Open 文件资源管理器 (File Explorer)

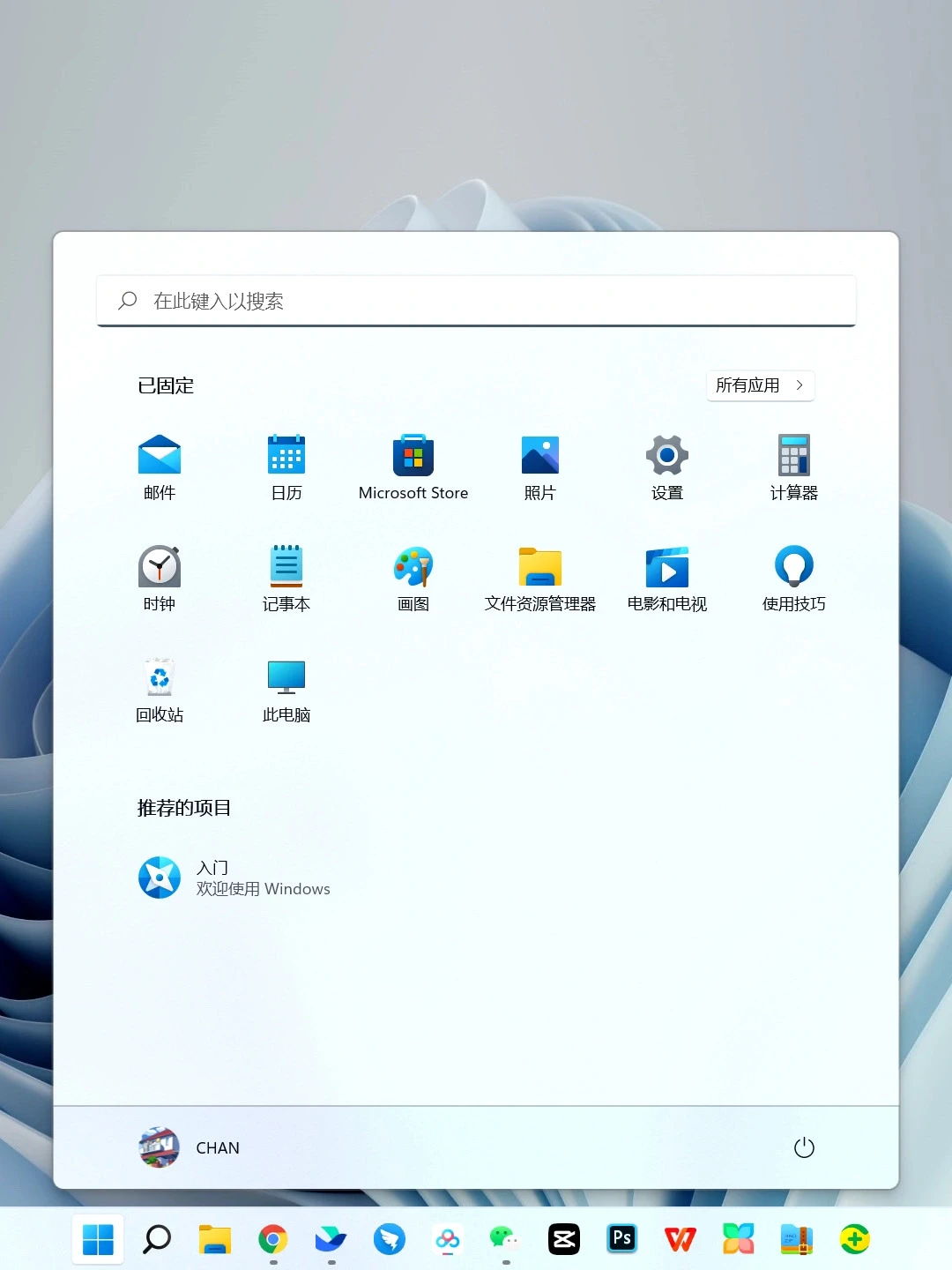(x=539, y=578)
